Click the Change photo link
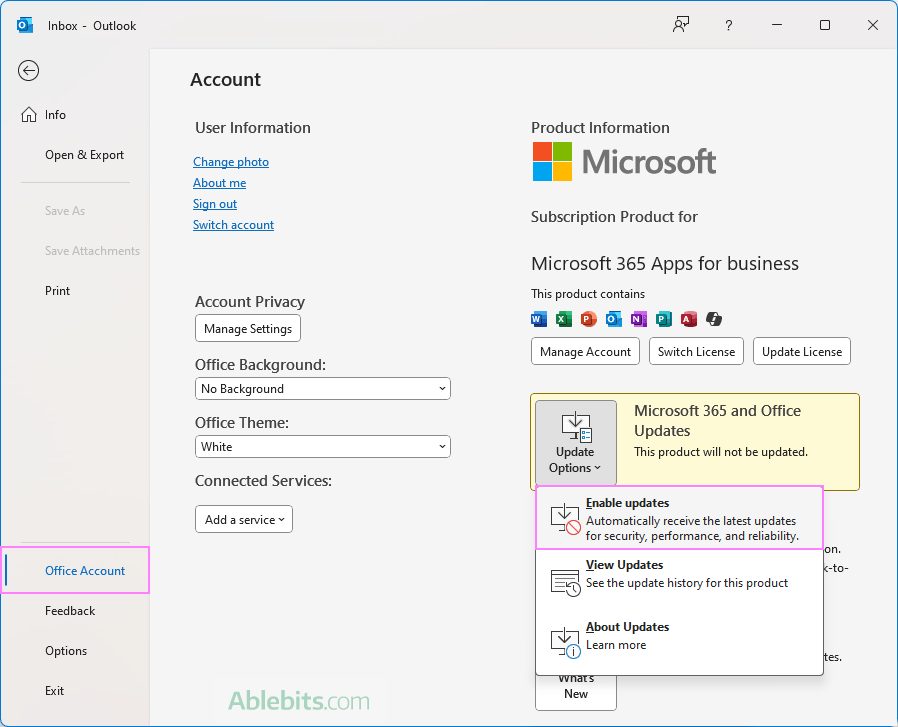The height and width of the screenshot is (727, 898). [231, 162]
